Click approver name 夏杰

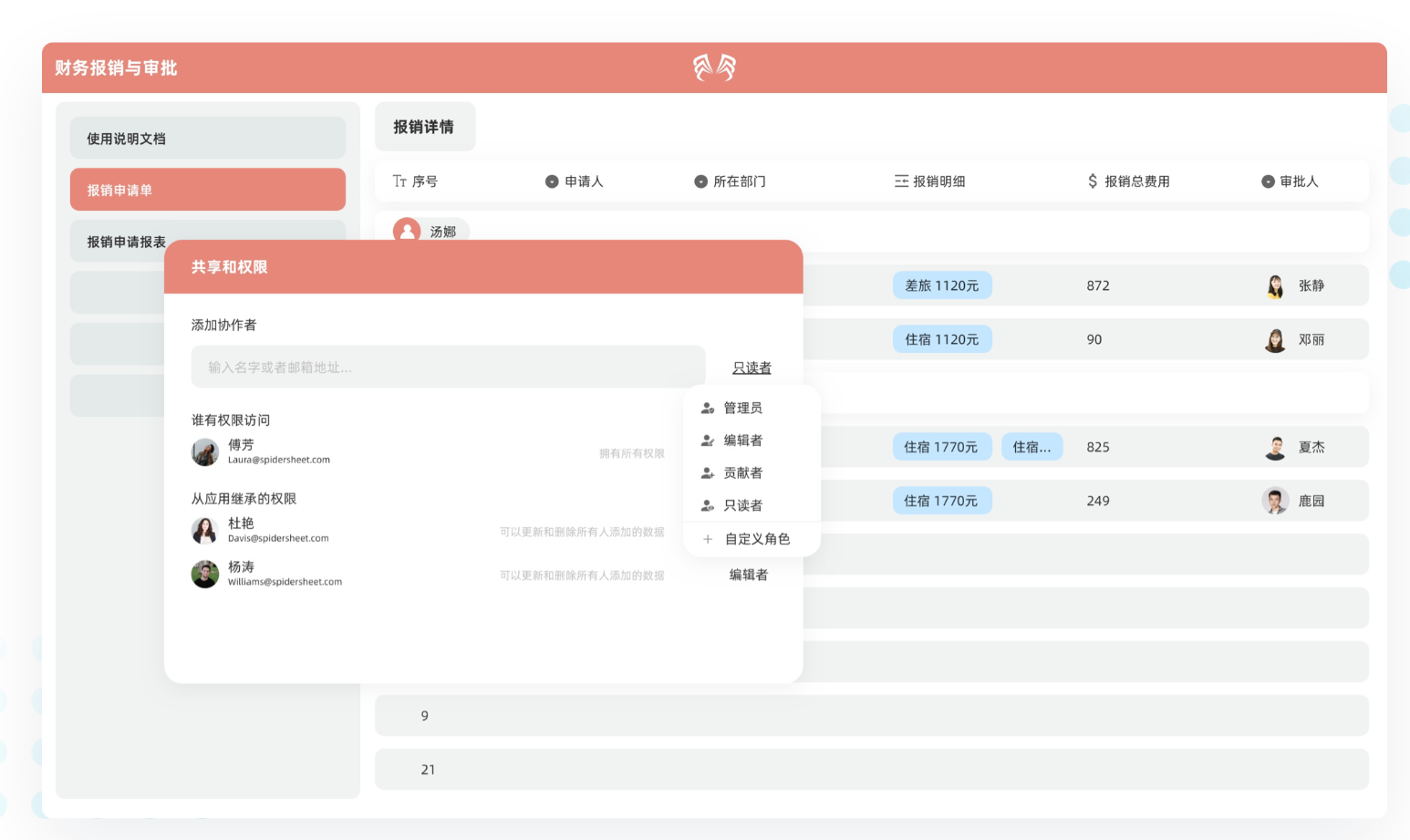[x=1312, y=447]
